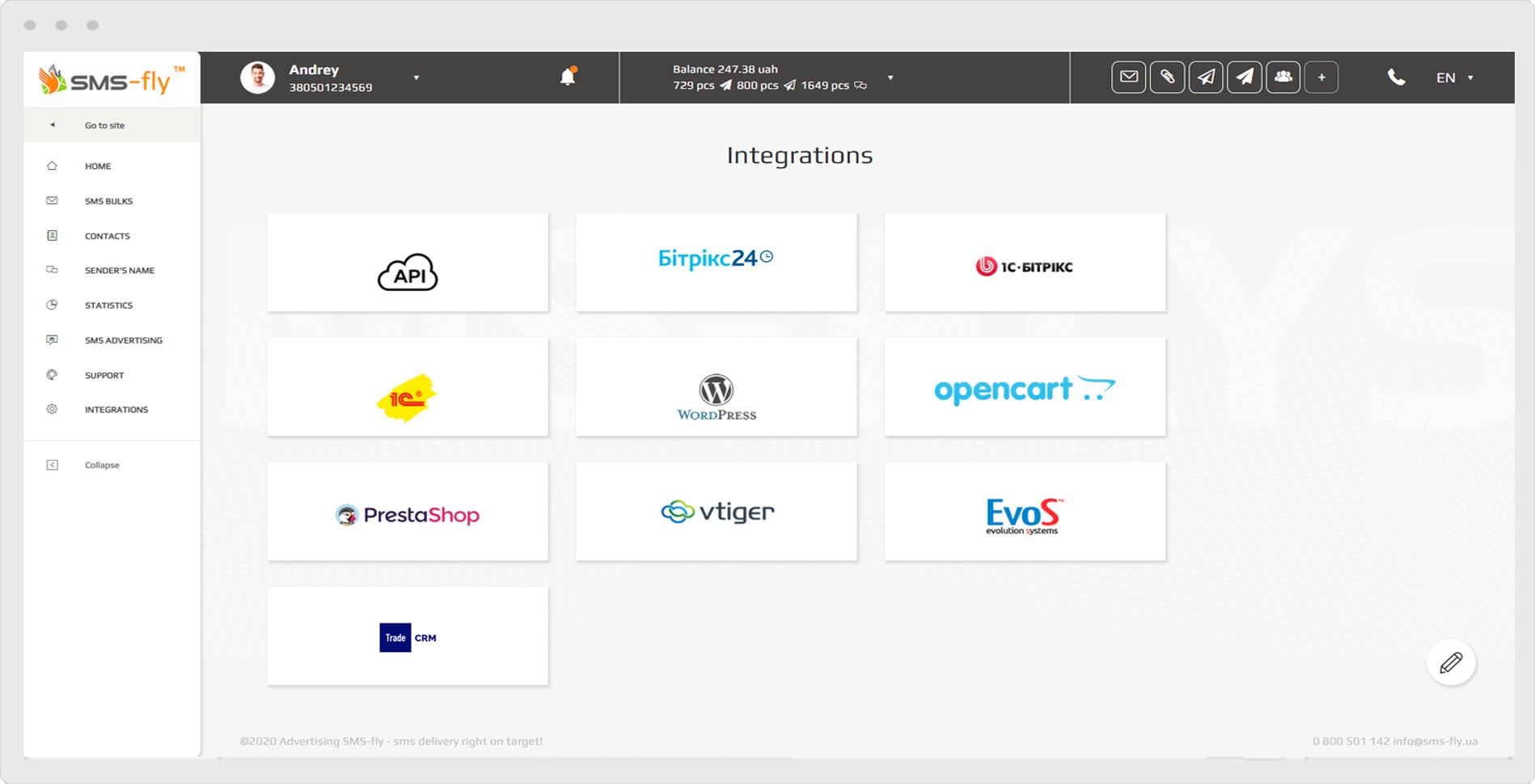Open the contacts group icon in toolbar
Viewport: 1535px width, 784px height.
tap(1283, 78)
